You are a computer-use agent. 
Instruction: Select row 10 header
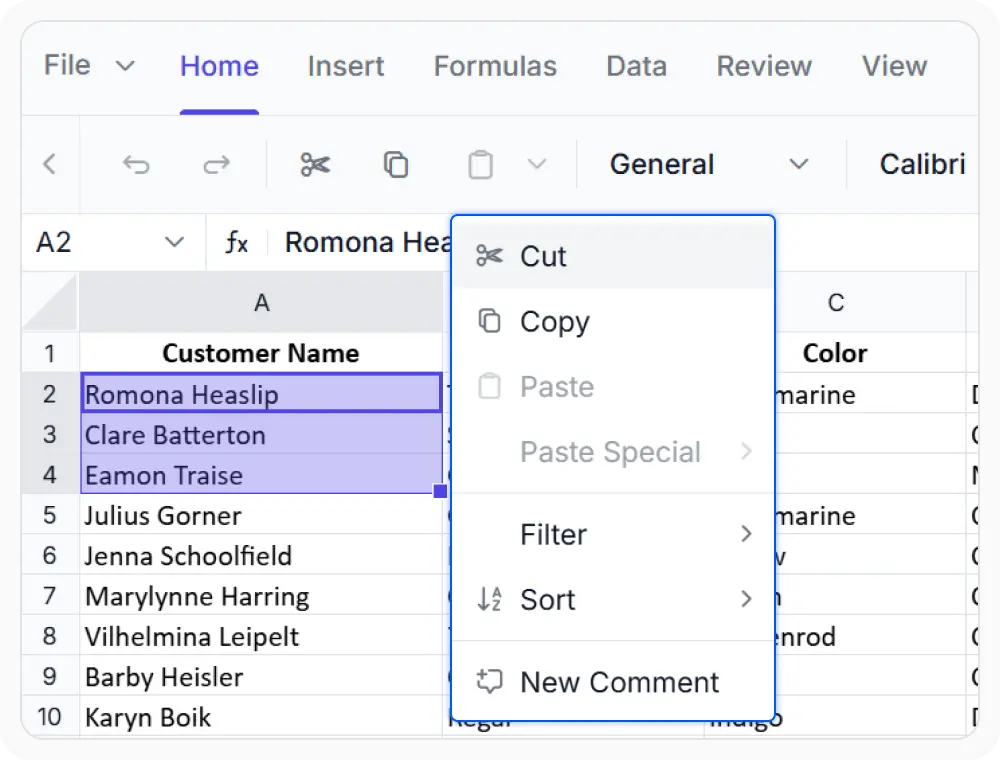[x=50, y=717]
